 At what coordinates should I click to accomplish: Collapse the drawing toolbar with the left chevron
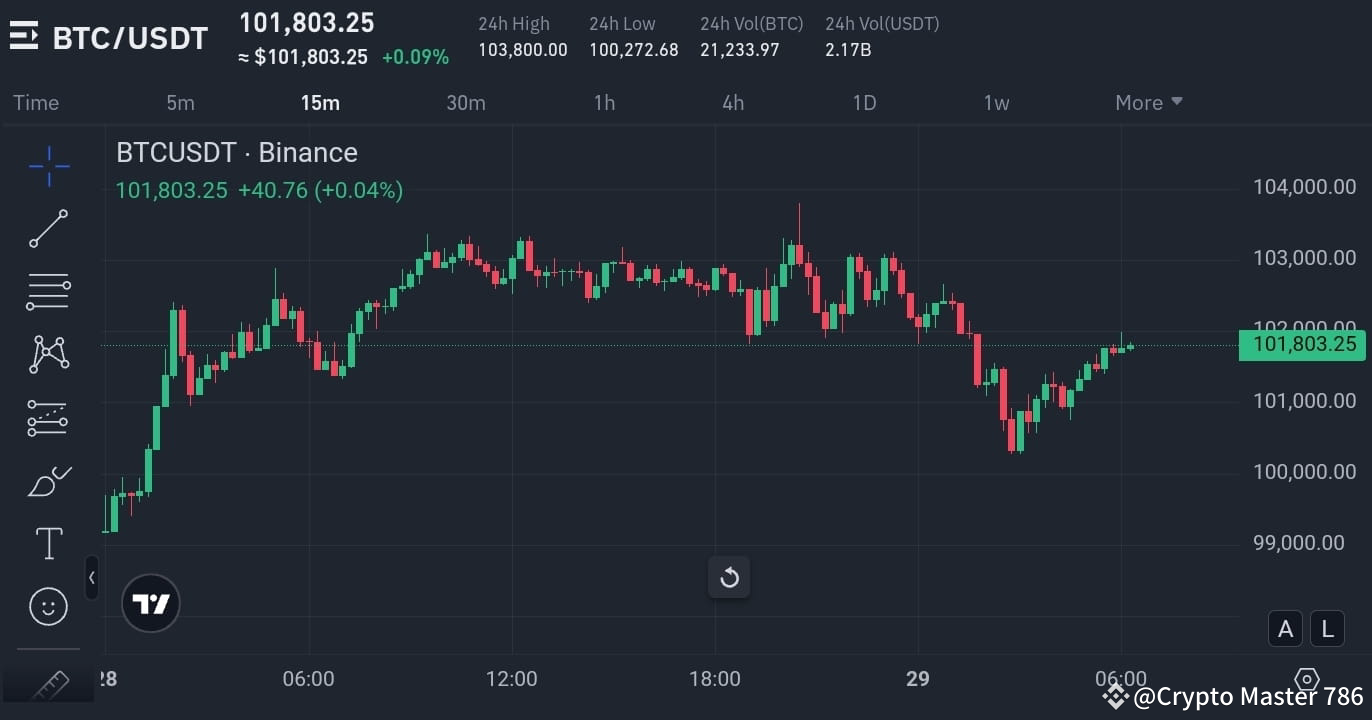[x=91, y=577]
